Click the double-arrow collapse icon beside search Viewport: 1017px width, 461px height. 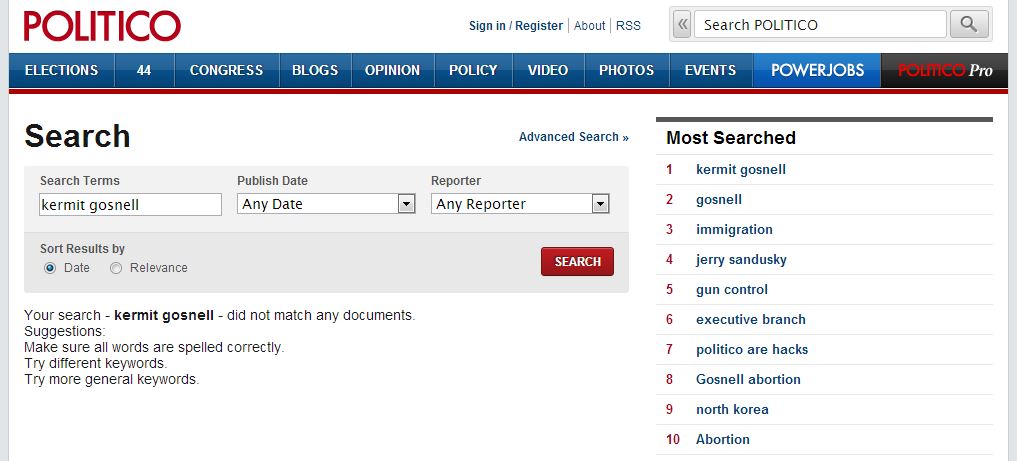click(x=681, y=24)
